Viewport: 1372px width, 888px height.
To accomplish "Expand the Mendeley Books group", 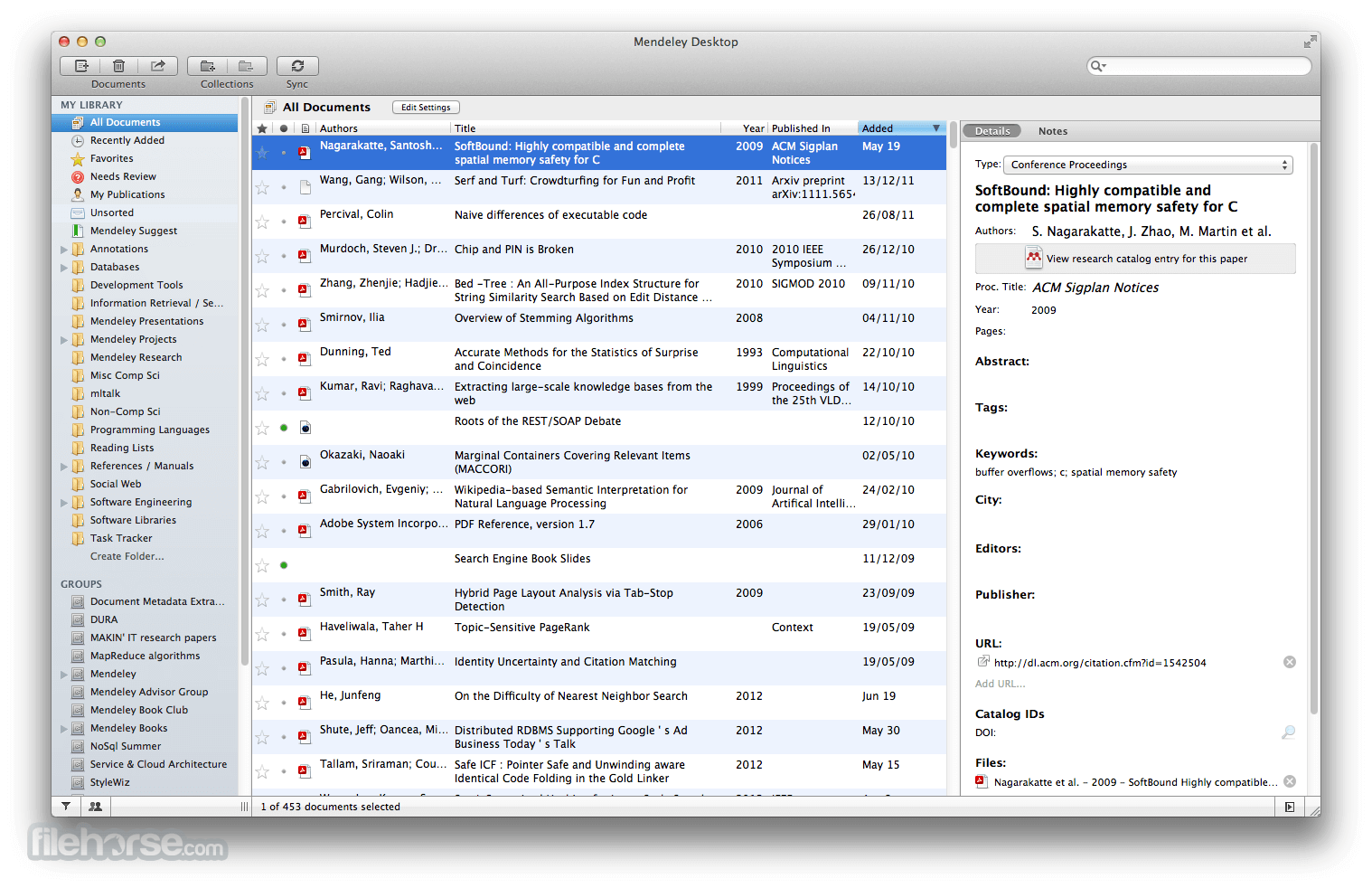I will click(64, 728).
